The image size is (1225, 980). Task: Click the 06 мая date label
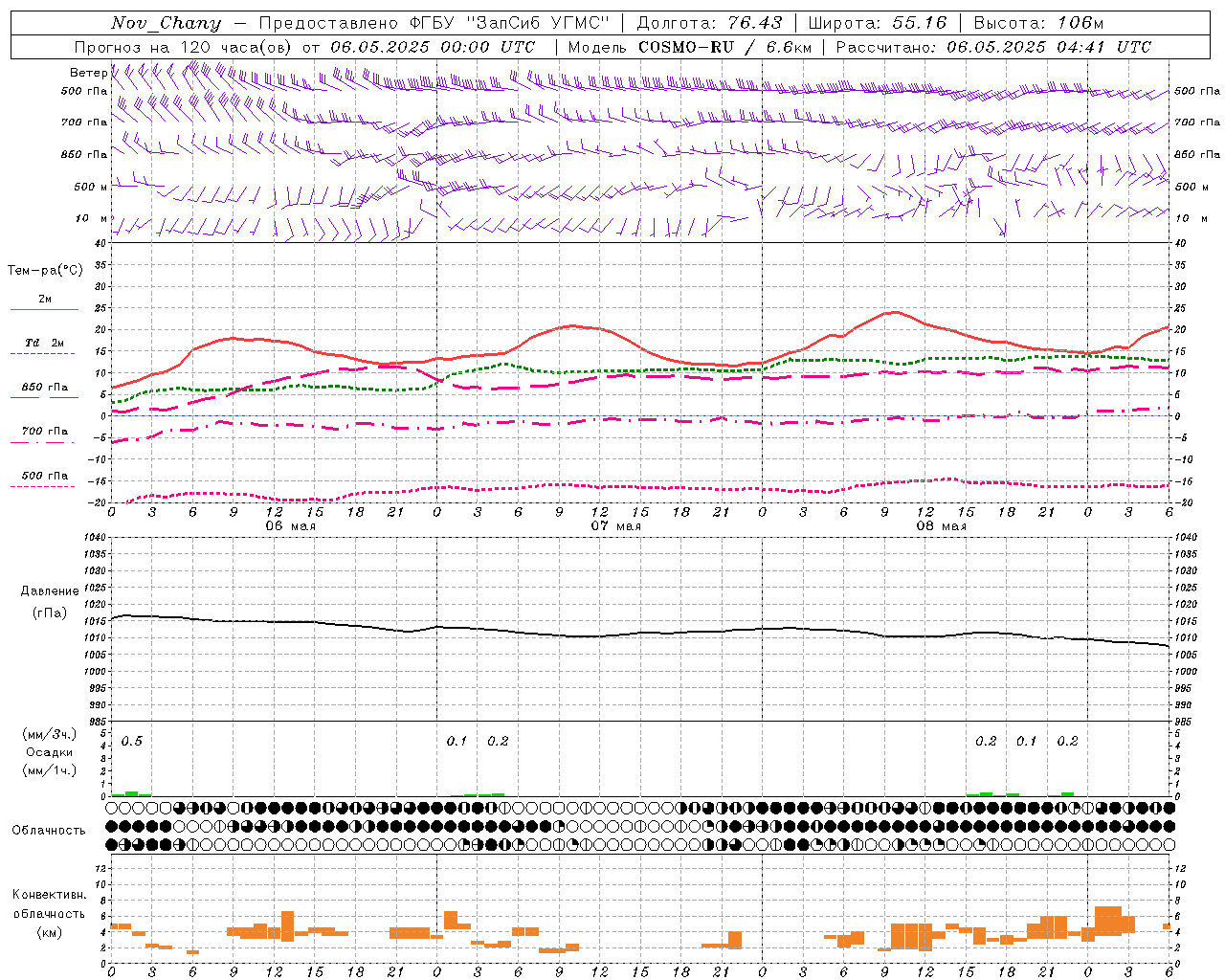290,525
